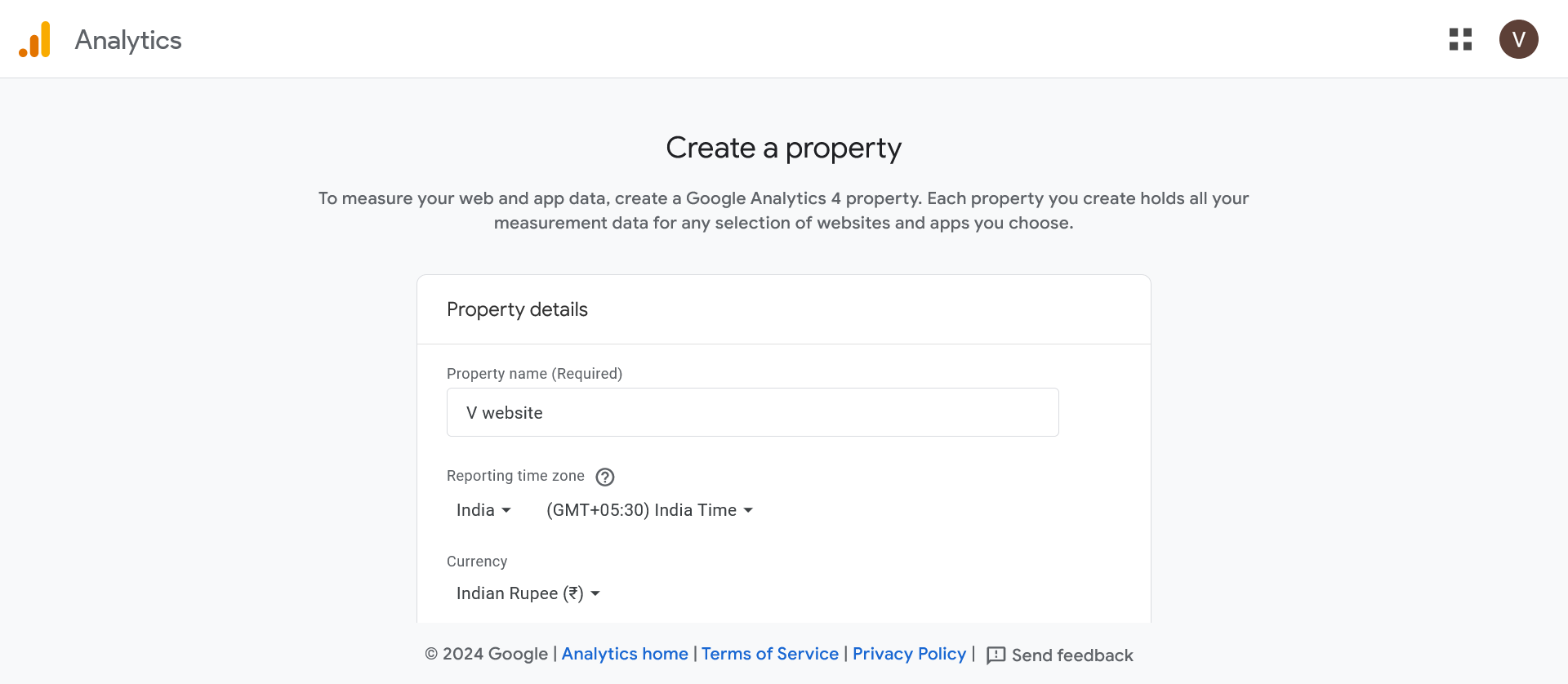Open the Google apps grid
This screenshot has height=684, width=1568.
click(1460, 39)
